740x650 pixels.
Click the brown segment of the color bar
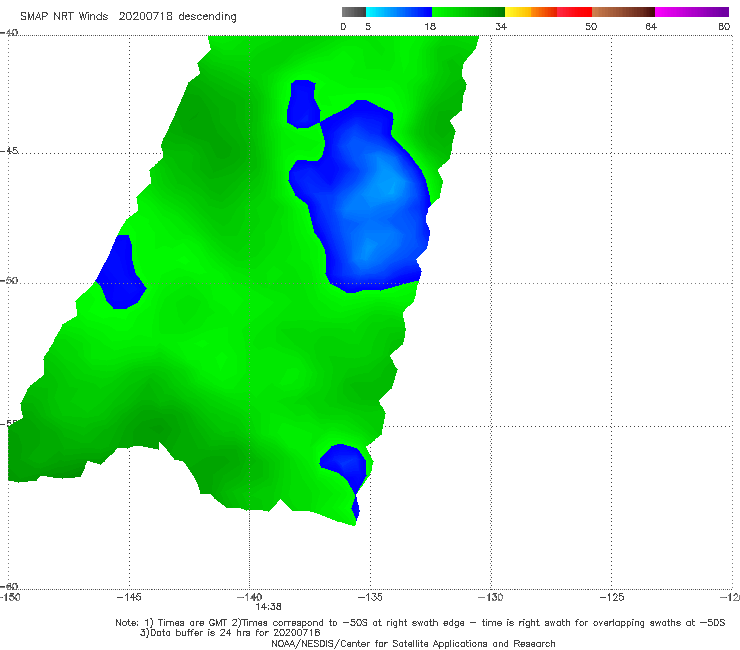pyautogui.click(x=623, y=12)
